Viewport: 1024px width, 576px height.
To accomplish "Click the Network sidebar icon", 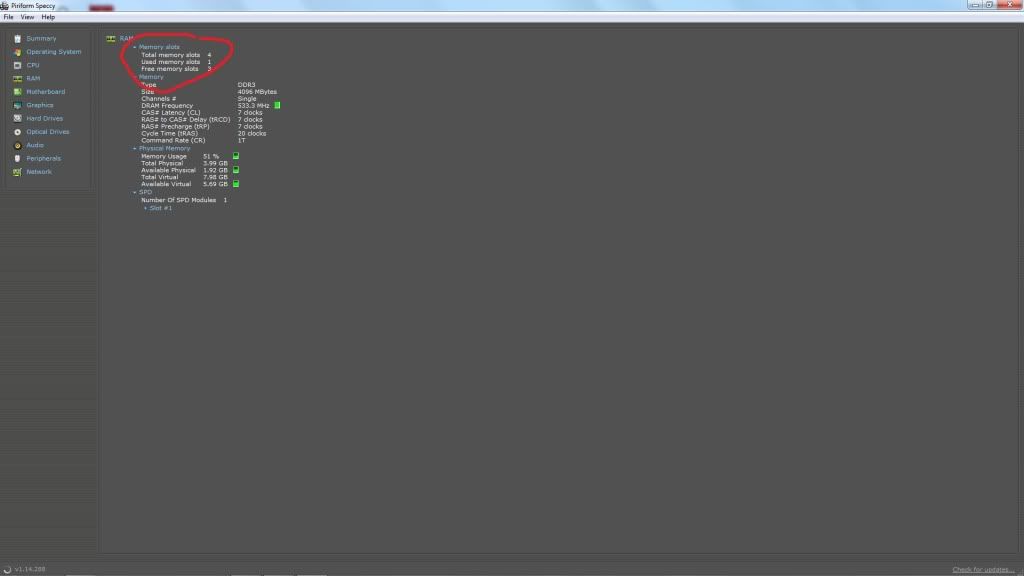I will point(17,172).
